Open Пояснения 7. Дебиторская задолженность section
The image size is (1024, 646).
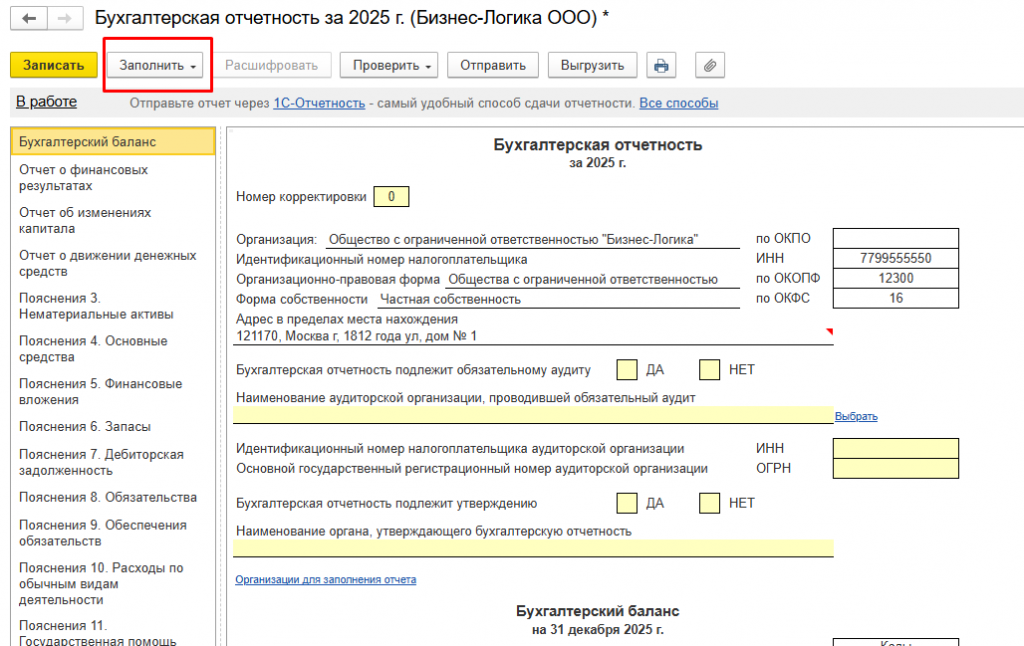tap(113, 462)
